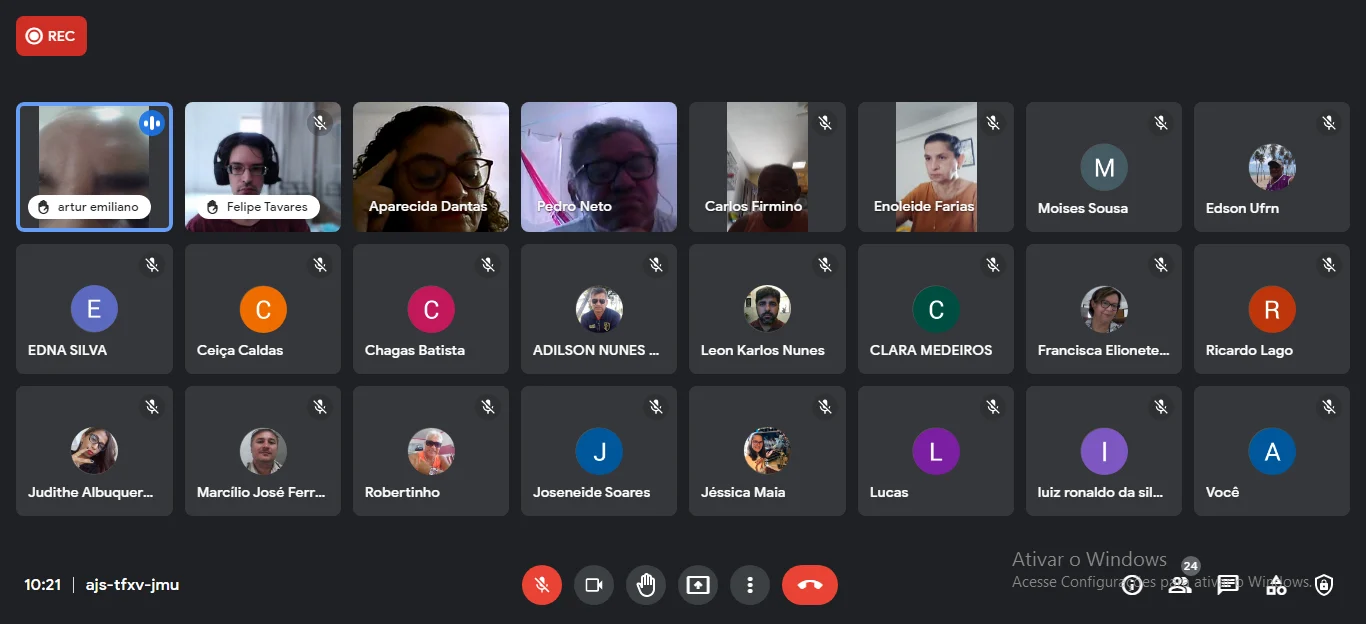Viewport: 1366px width, 624px height.
Task: Show the participants list with 24 badge
Action: (1180, 585)
